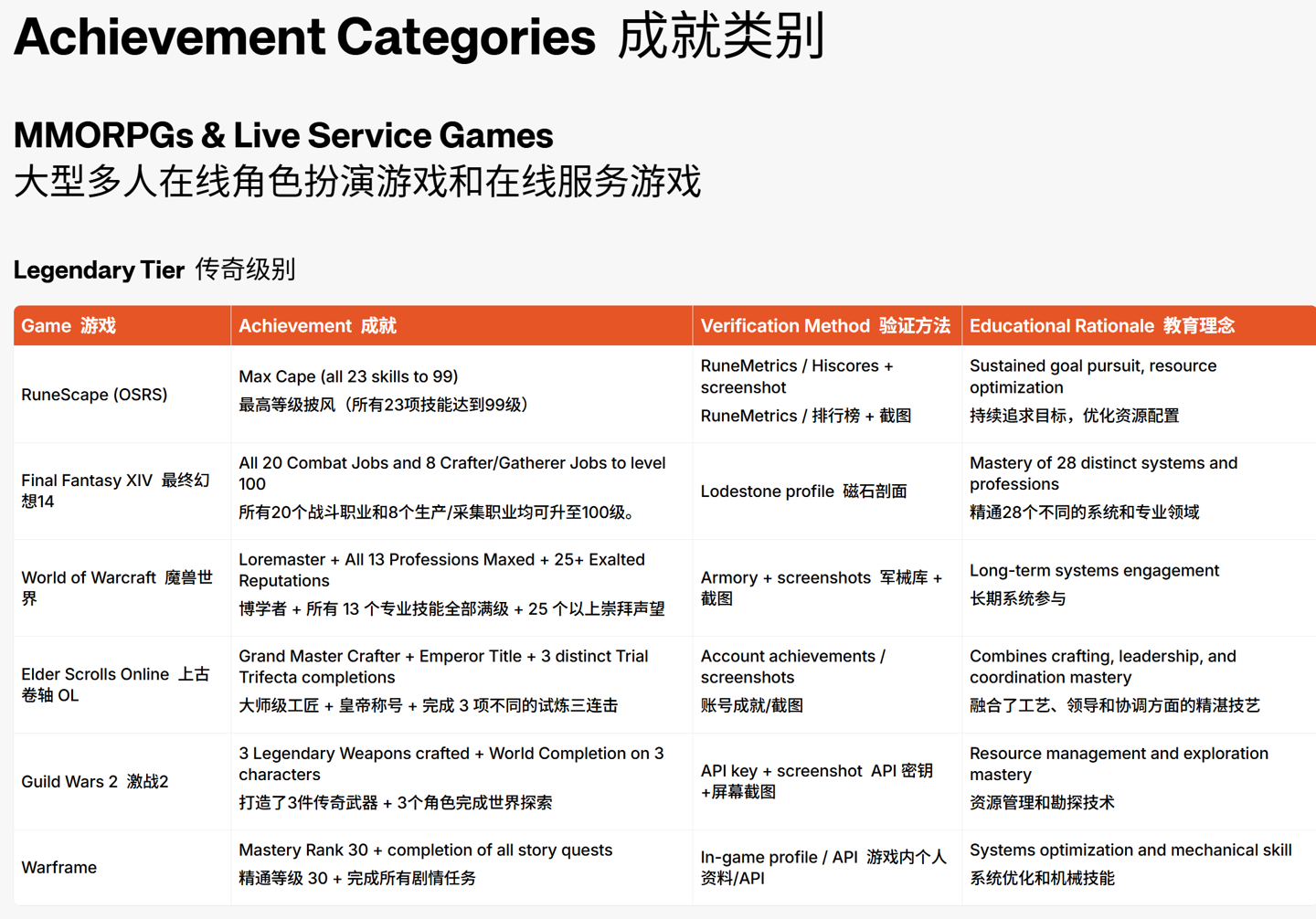Click the Chinese subtitle '大型多人在线角色扮演游戏和在线服务游戏'
Screen dimensions: 1316x919
pyautogui.click(x=357, y=181)
